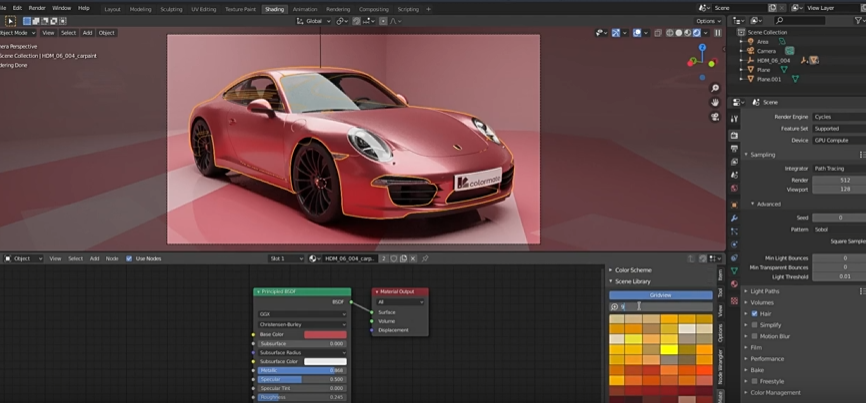
Task: Click the zoom magnifier viewport gizmo
Action: (x=715, y=88)
